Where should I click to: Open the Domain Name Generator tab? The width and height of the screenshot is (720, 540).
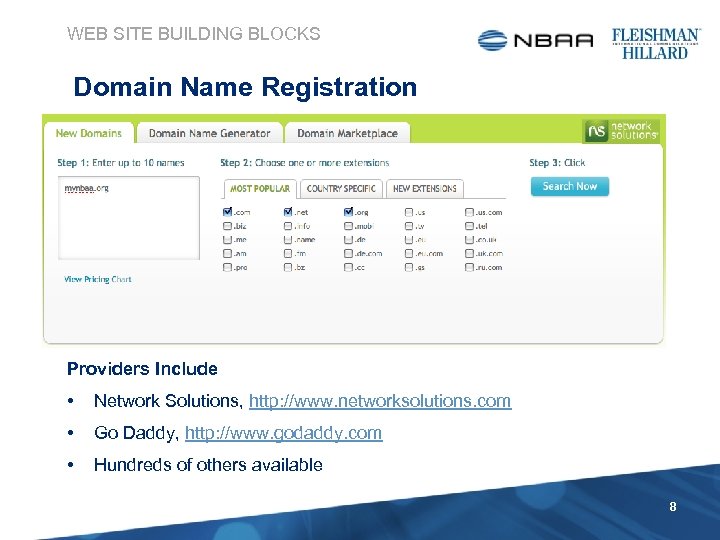pyautogui.click(x=209, y=133)
